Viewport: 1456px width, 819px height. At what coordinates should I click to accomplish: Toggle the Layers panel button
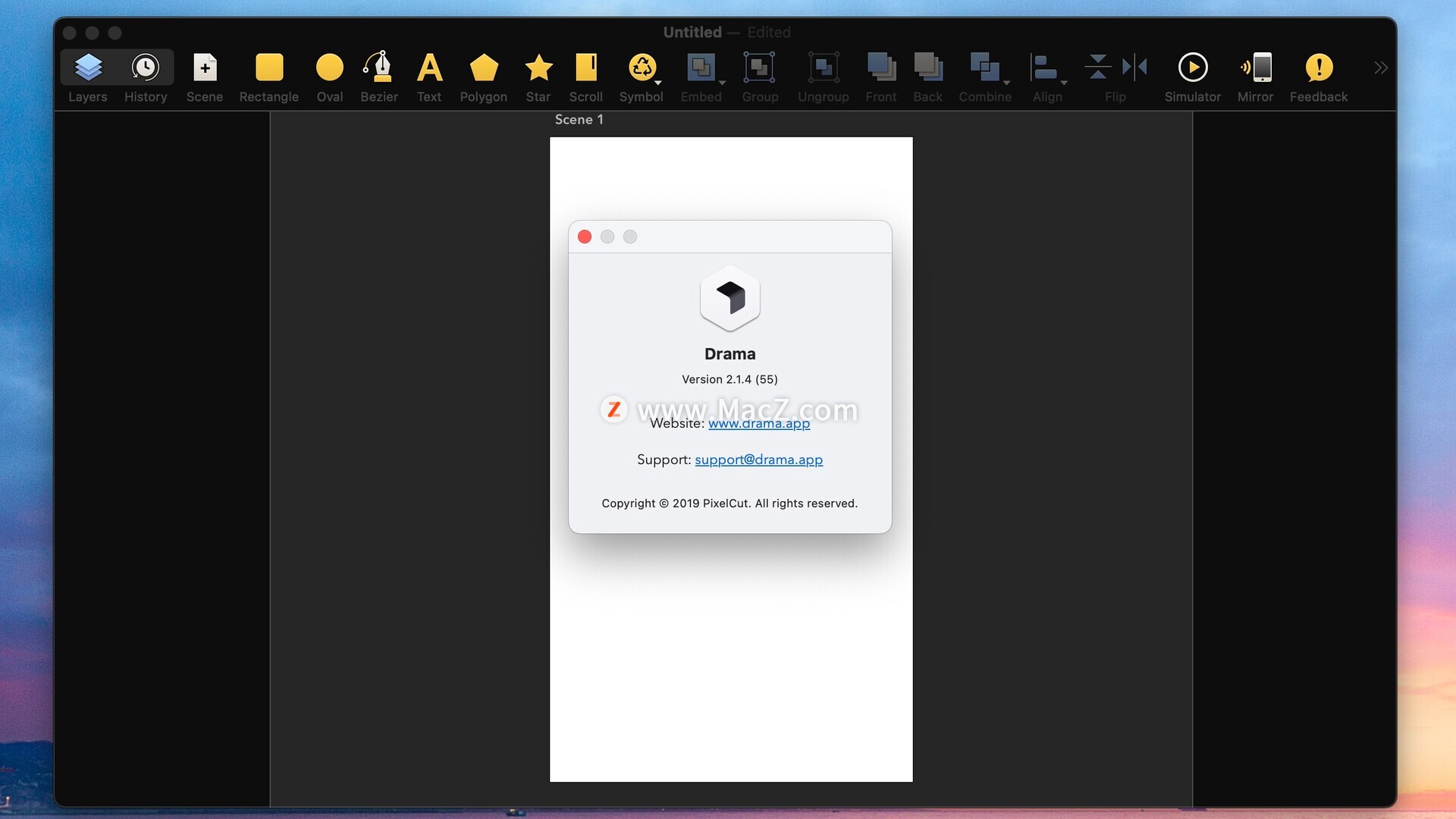(88, 68)
